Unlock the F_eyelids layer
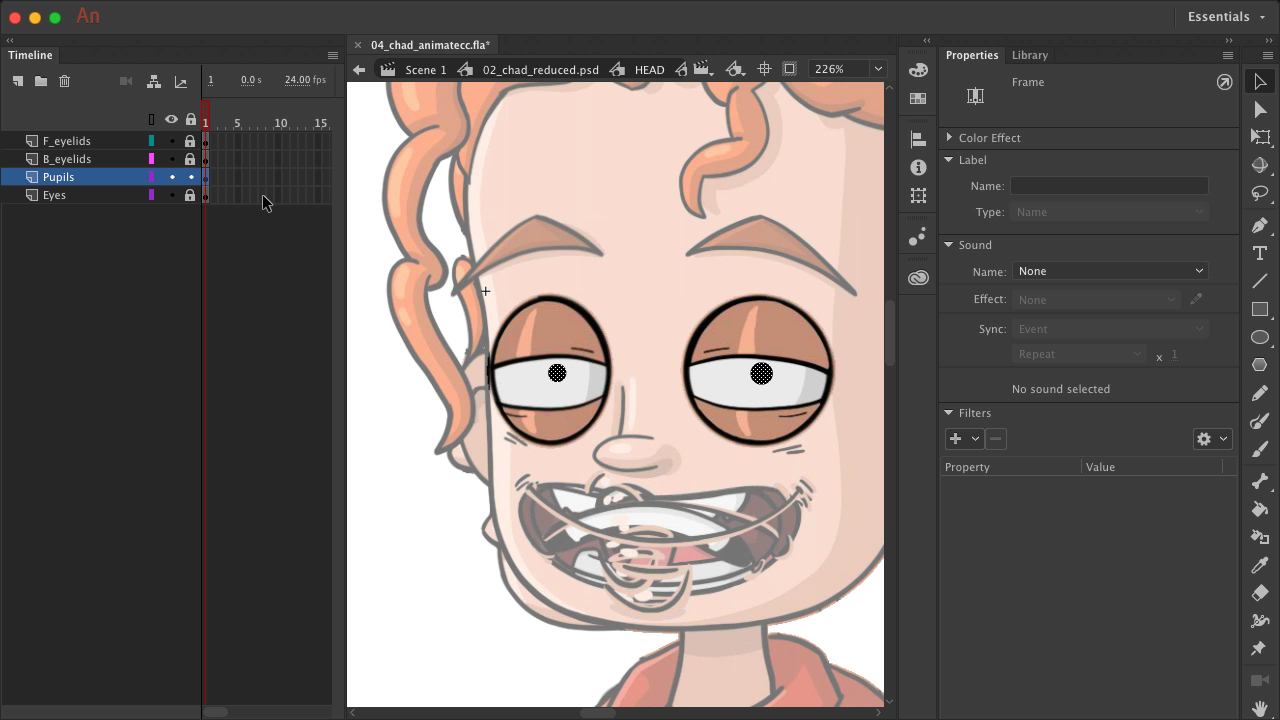The image size is (1280, 720). [190, 141]
